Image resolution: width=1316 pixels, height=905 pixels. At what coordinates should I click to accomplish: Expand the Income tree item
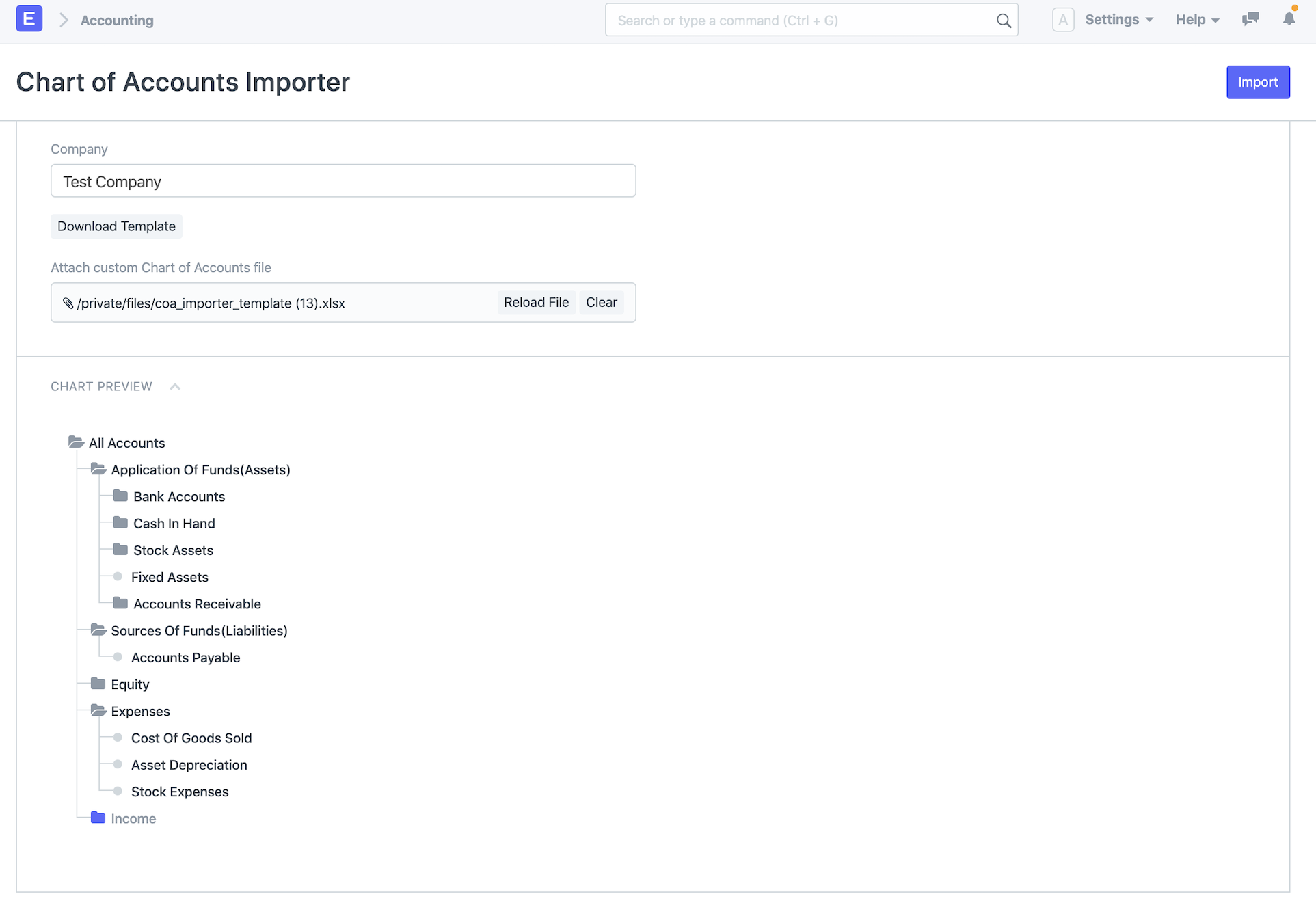[97, 817]
